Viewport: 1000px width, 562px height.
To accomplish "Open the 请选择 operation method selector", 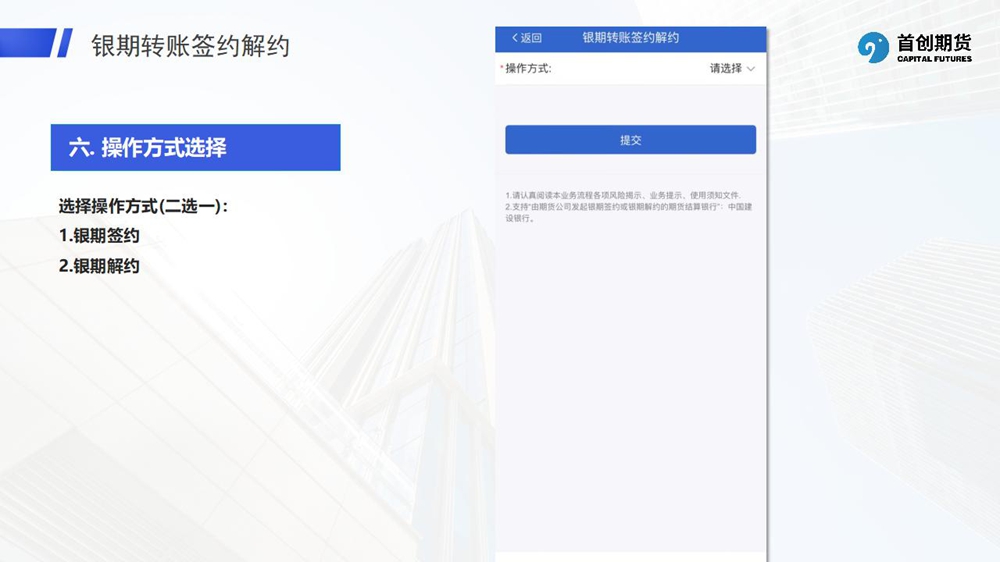I will click(x=726, y=69).
